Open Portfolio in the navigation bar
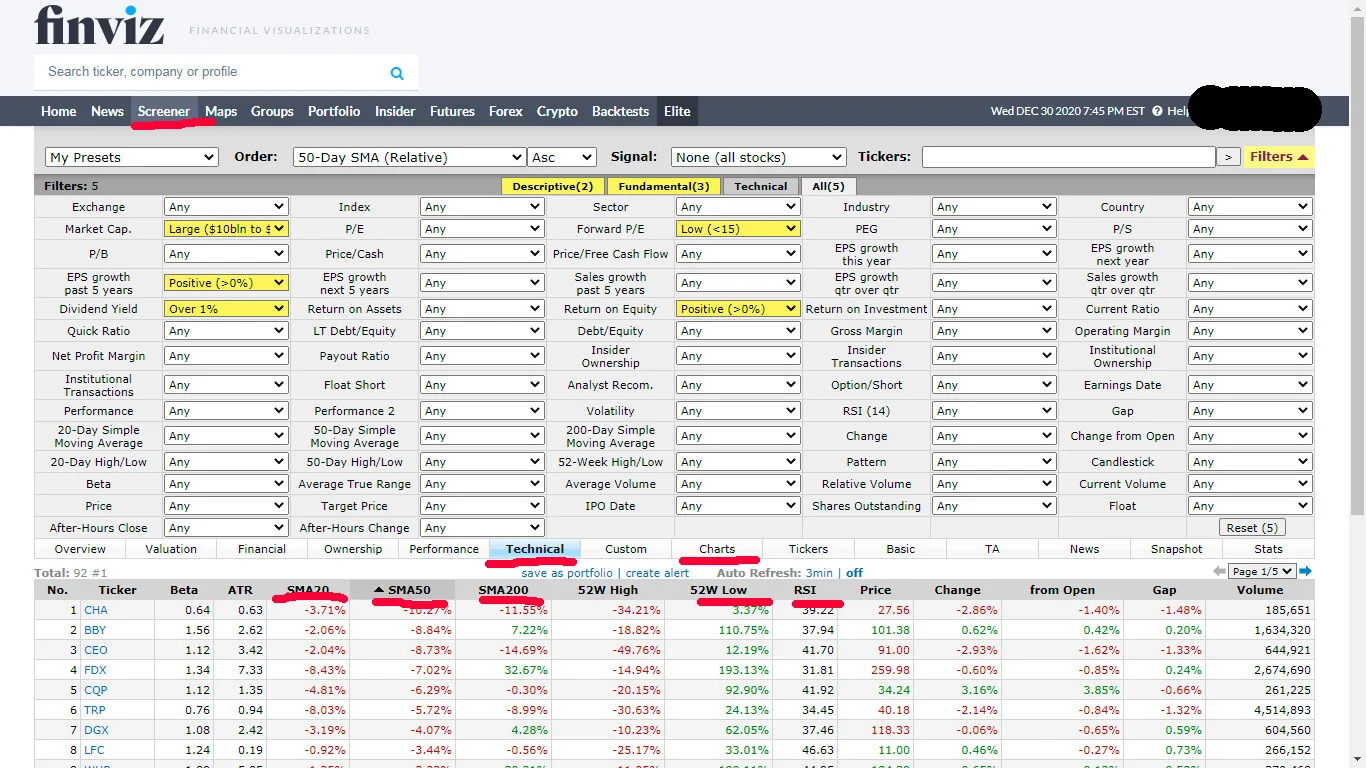The height and width of the screenshot is (768, 1366). (334, 111)
